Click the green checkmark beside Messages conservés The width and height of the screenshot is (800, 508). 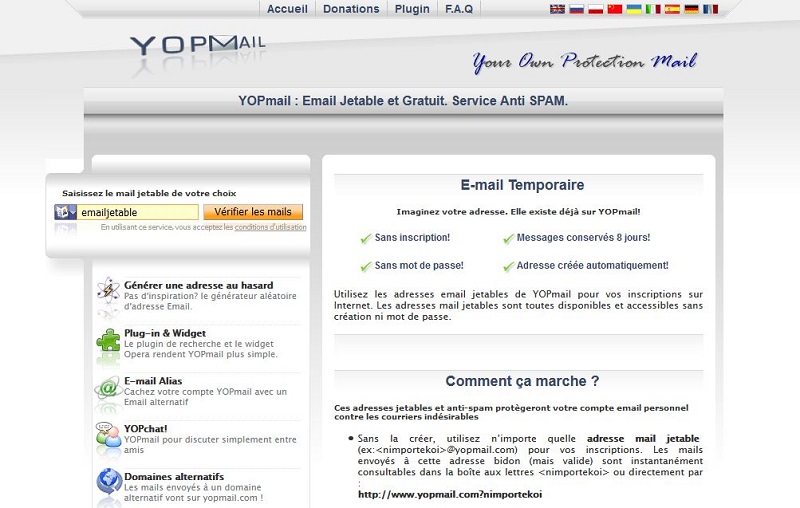[x=508, y=239]
